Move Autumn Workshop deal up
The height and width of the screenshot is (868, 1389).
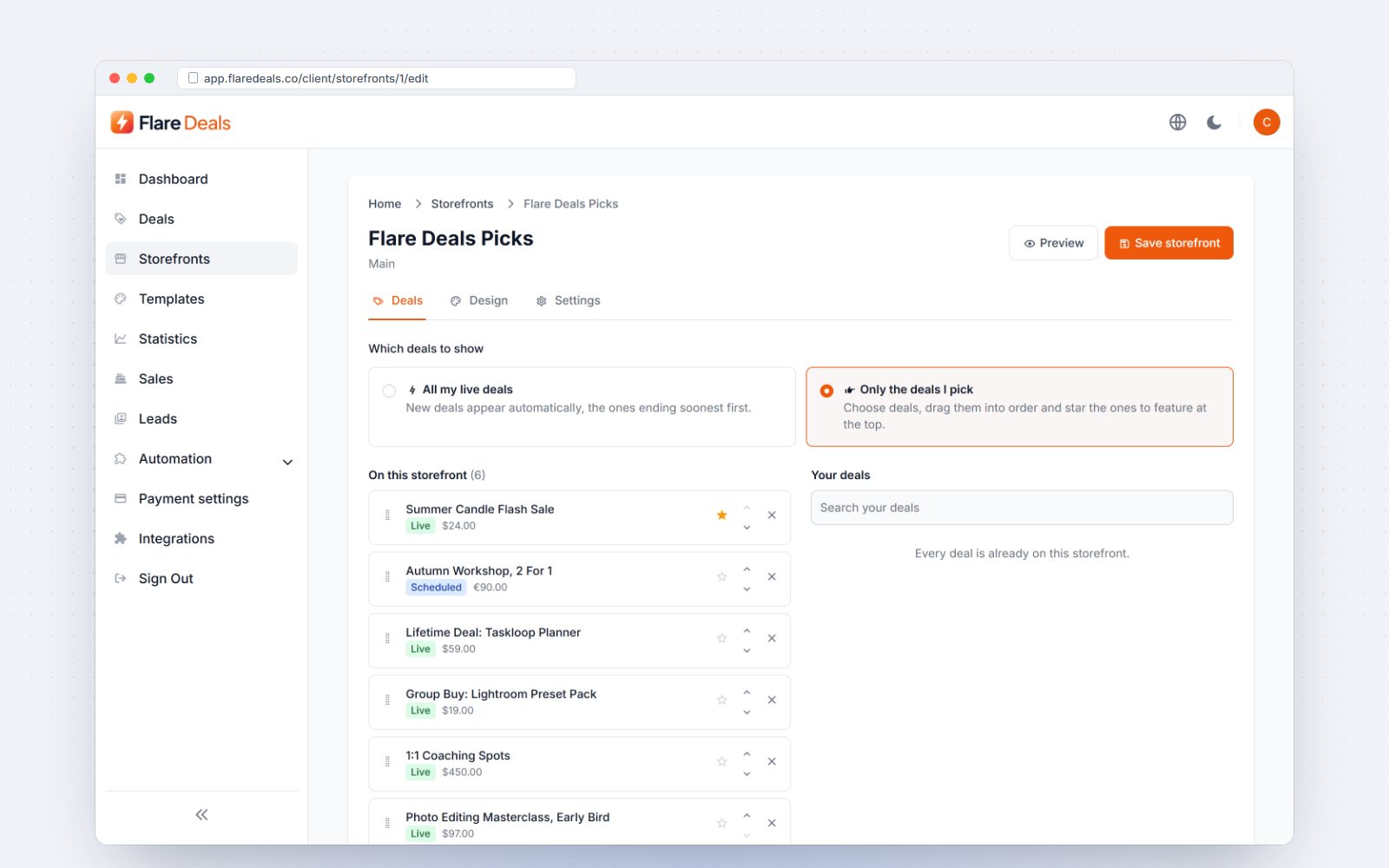click(747, 569)
